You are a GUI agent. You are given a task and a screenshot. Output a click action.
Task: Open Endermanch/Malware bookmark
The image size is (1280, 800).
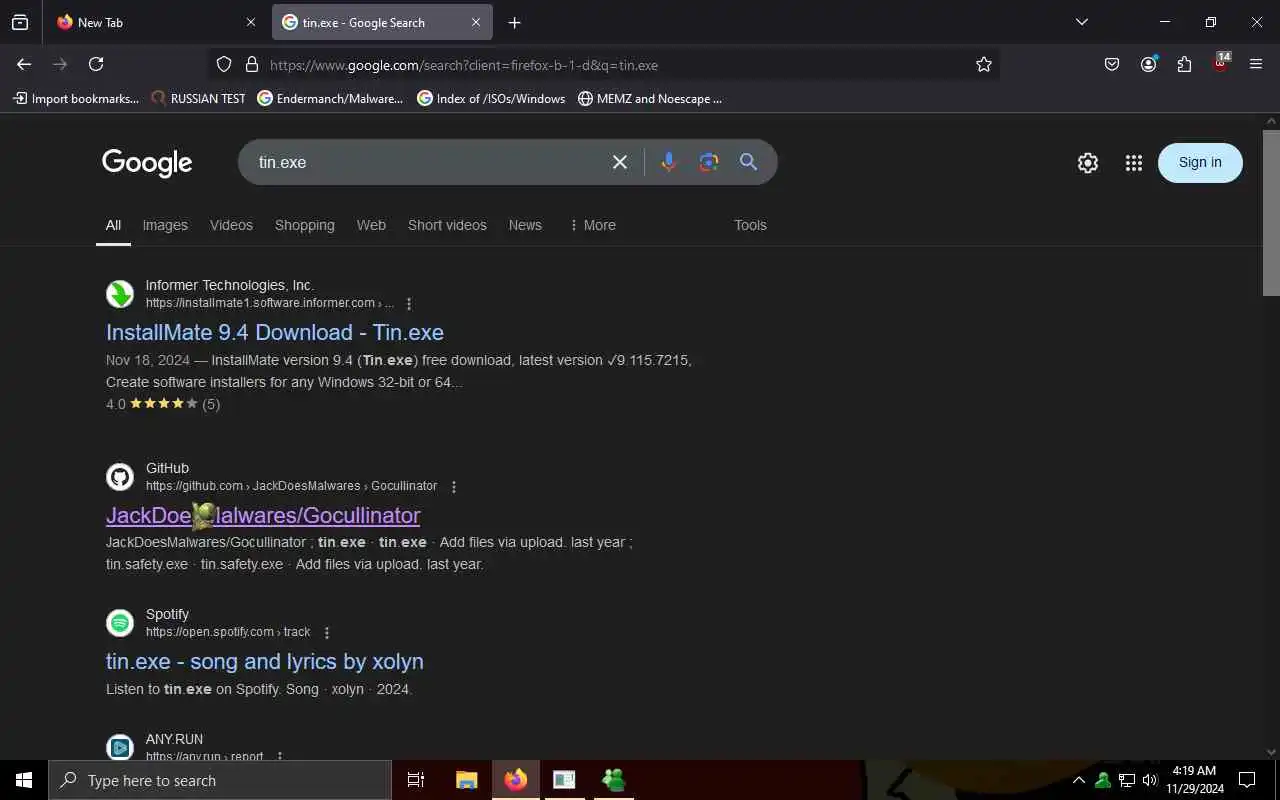coord(330,98)
